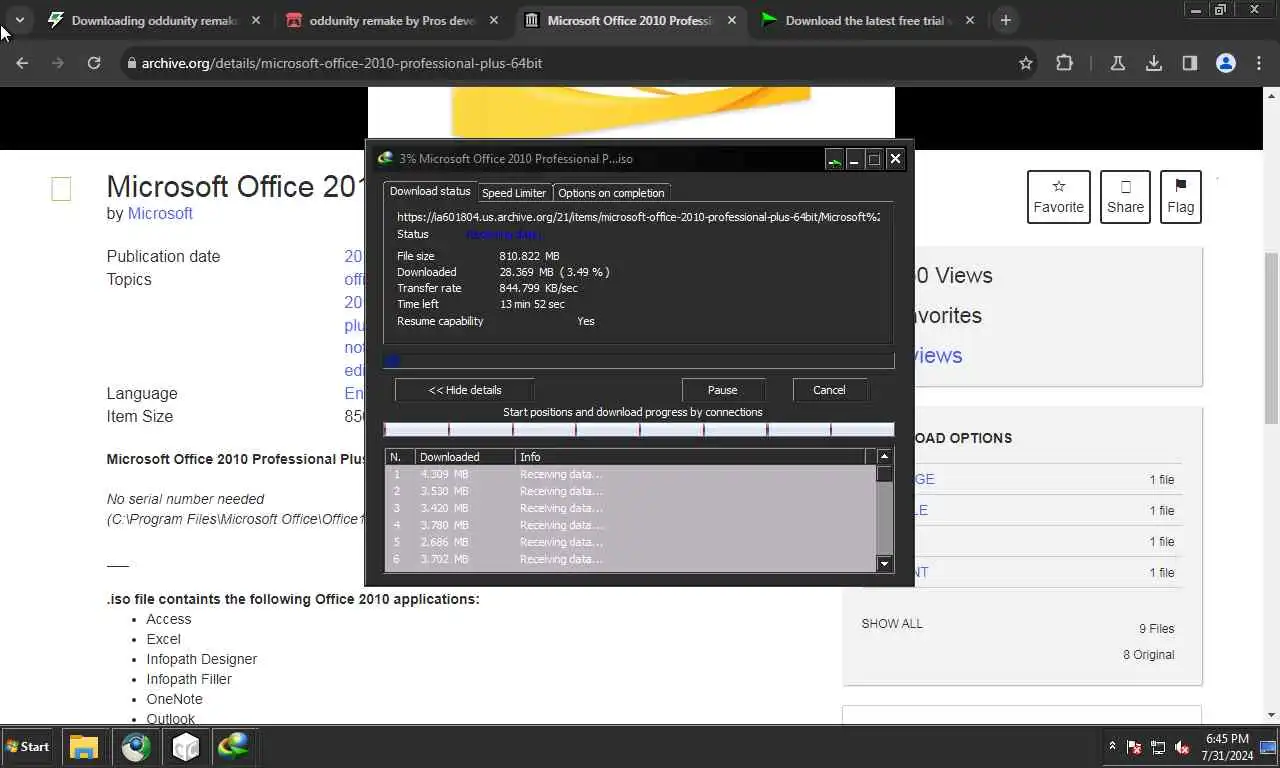Click the IDM logo in the dialog title
1280x768 pixels.
point(385,158)
